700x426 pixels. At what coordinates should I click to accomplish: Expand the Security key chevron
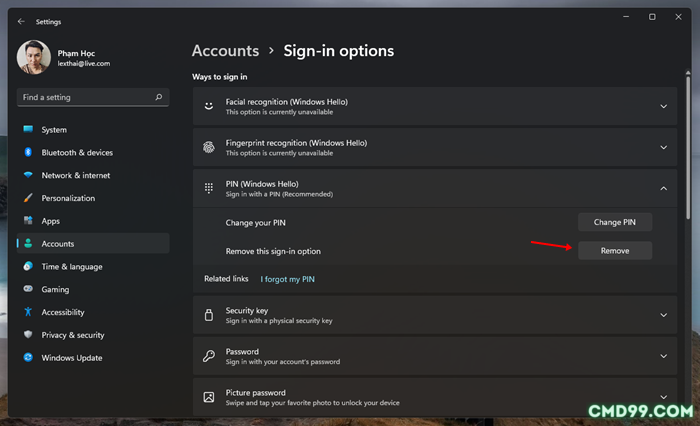[663, 315]
